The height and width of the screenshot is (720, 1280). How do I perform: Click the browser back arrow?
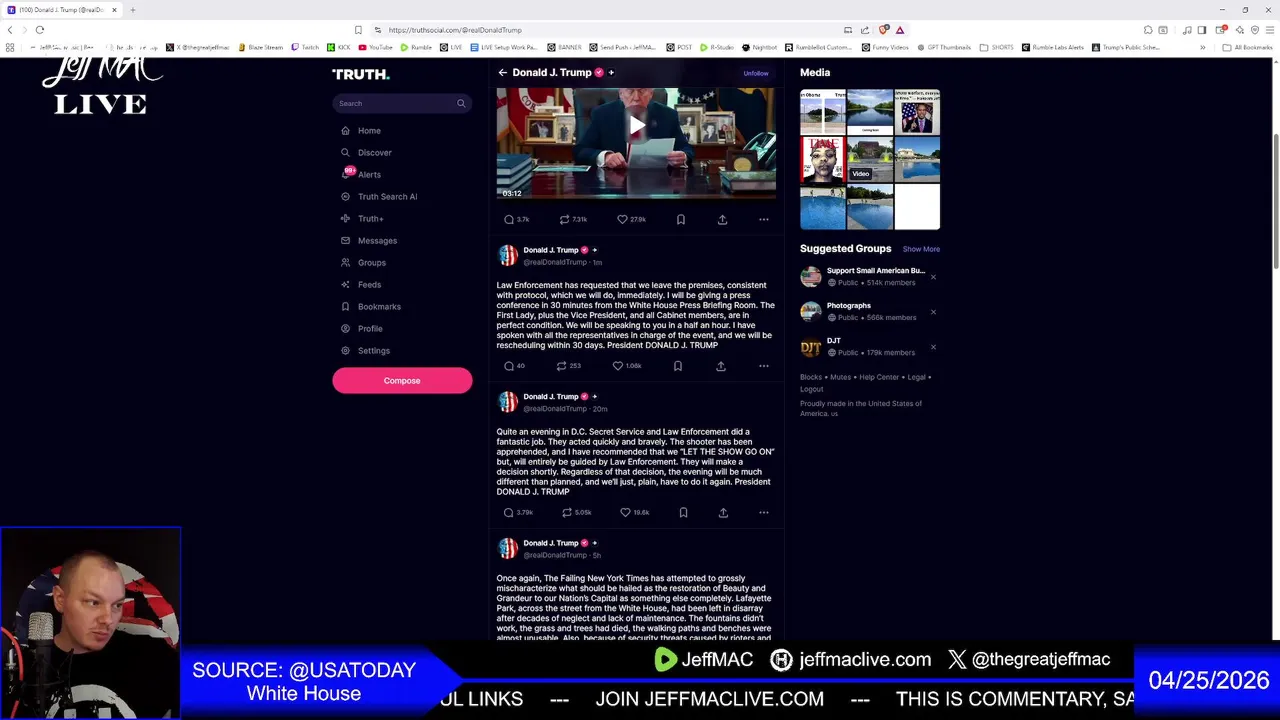(x=10, y=30)
